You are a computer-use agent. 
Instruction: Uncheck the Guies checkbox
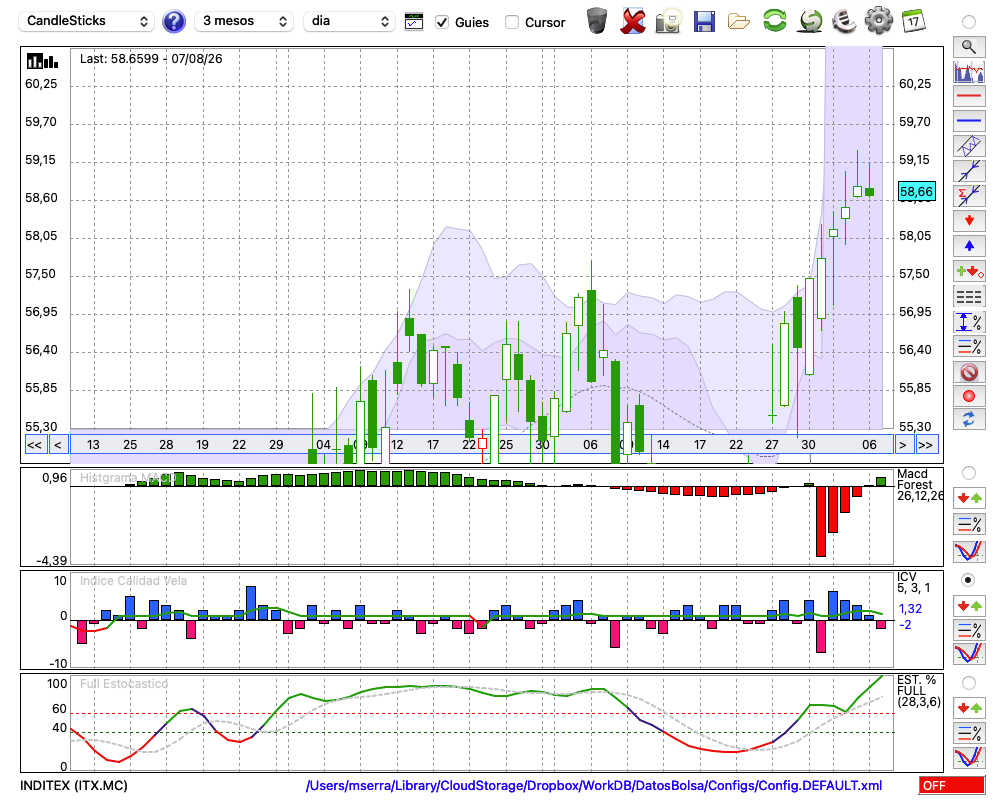click(441, 22)
